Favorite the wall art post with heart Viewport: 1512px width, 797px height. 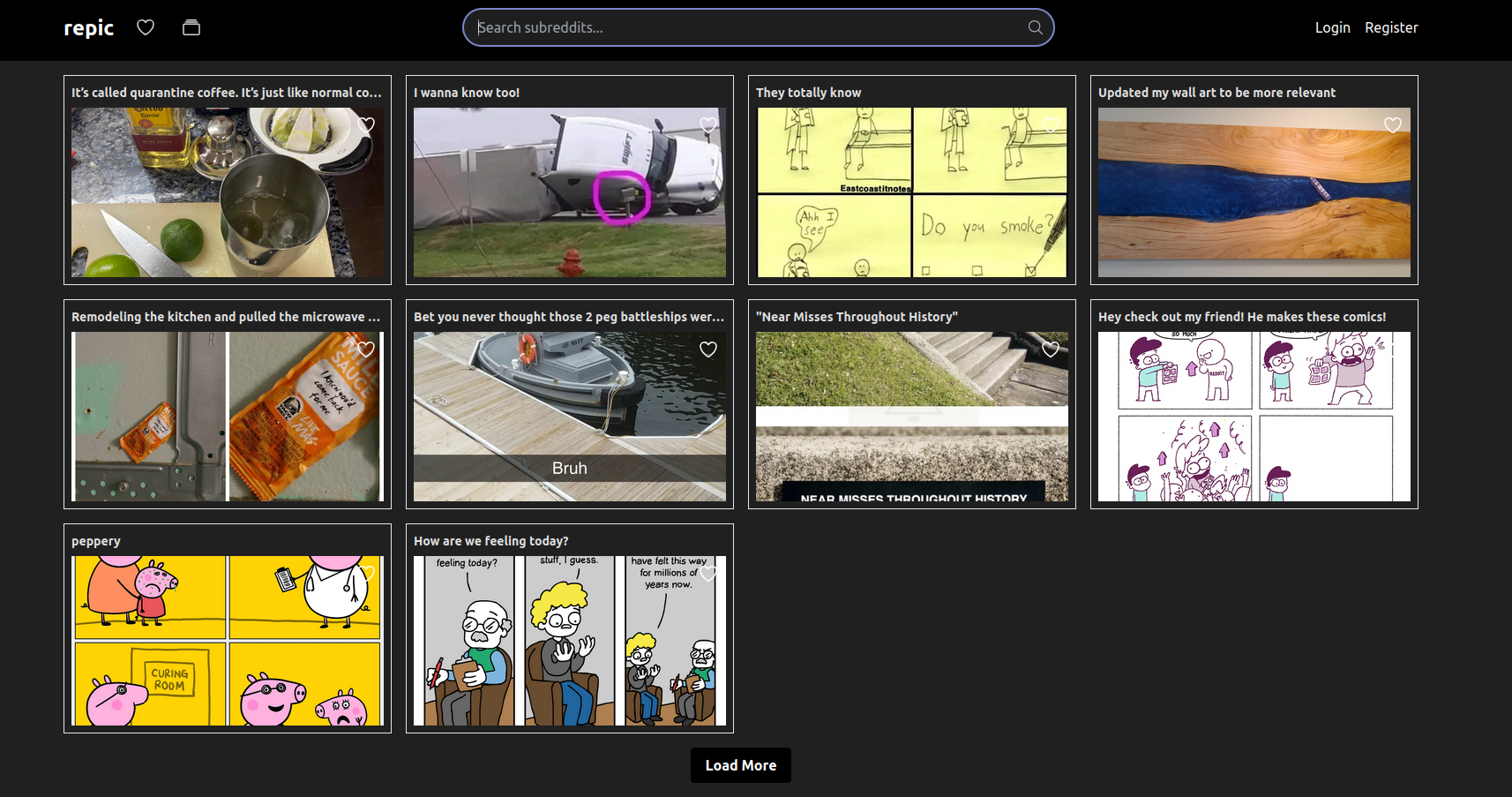tap(1392, 125)
